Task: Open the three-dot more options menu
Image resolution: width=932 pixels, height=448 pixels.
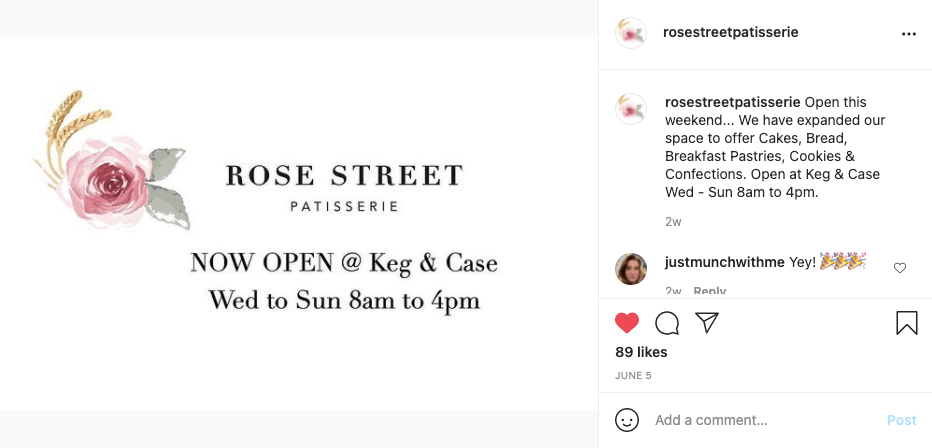Action: tap(908, 34)
